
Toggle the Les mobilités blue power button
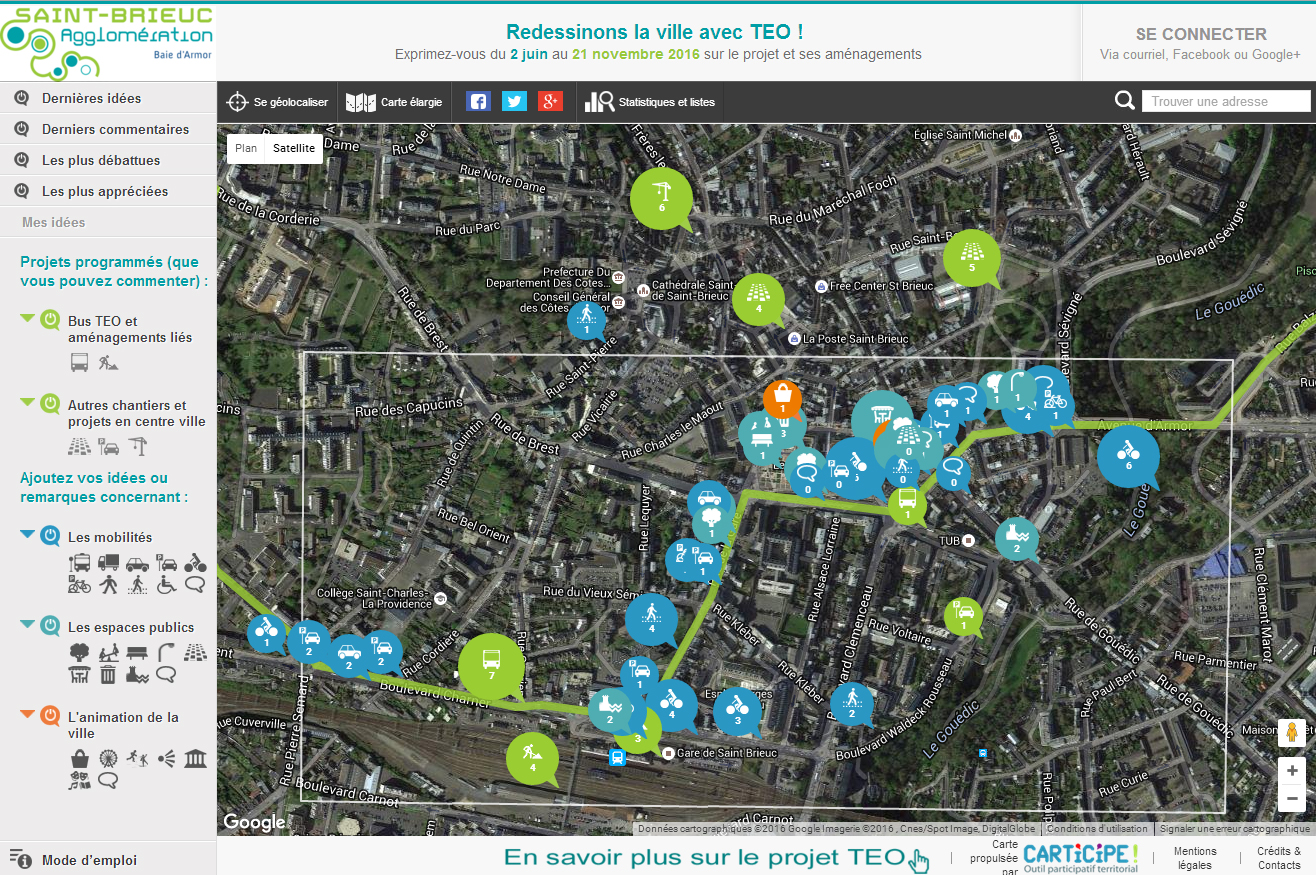pyautogui.click(x=50, y=537)
